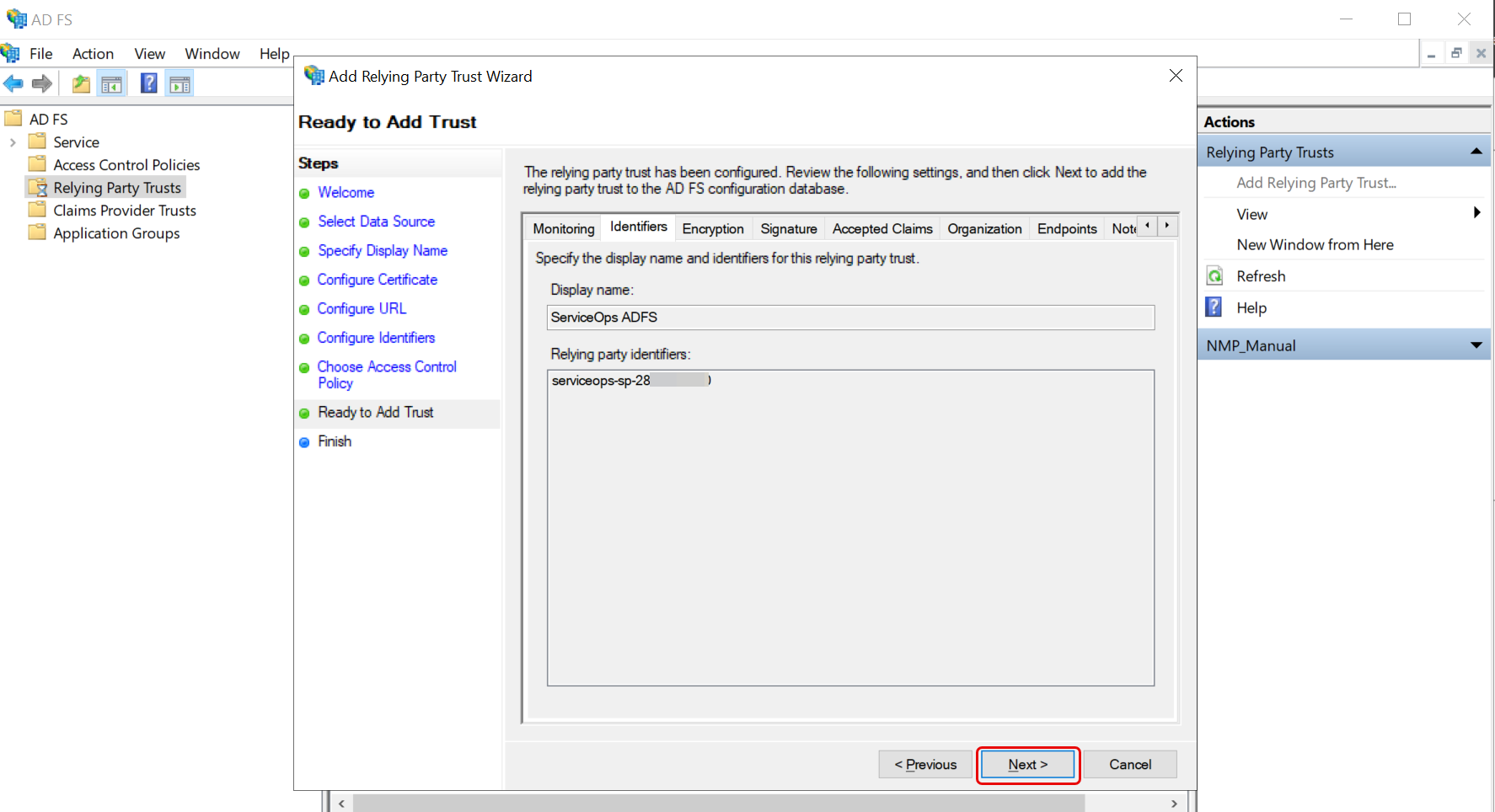Select Claims Provider Trusts in tree
This screenshot has height=812, width=1495.
[x=124, y=211]
